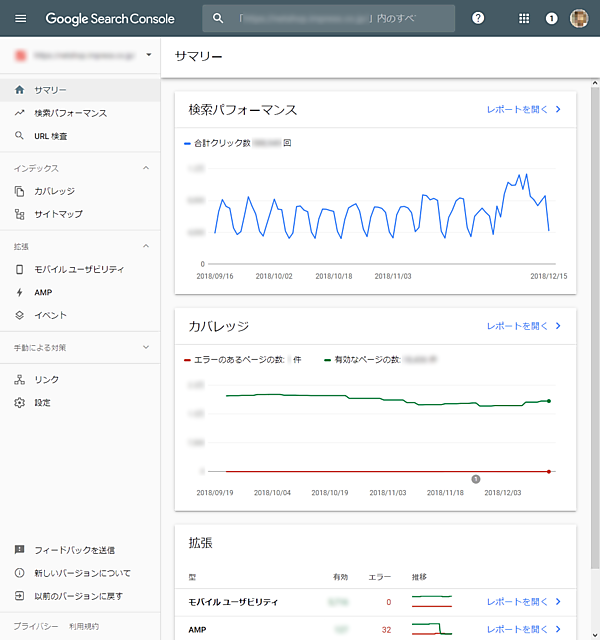Collapse the インデックス section

(x=146, y=168)
